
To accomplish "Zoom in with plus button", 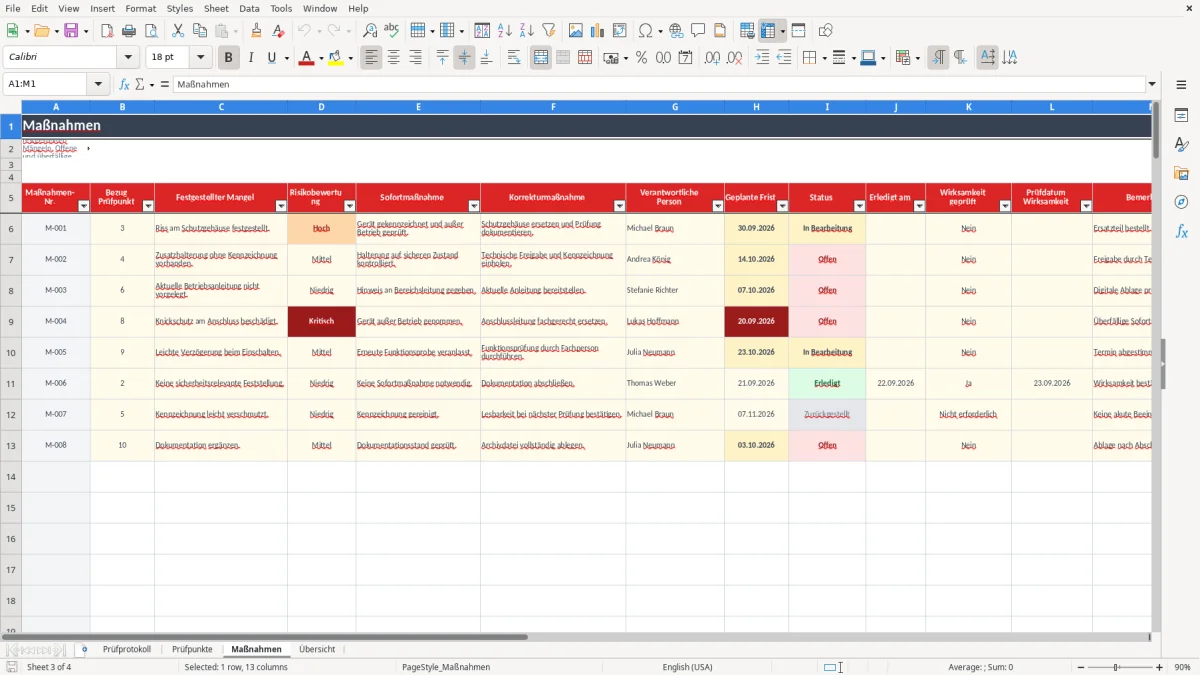I will coord(1160,667).
